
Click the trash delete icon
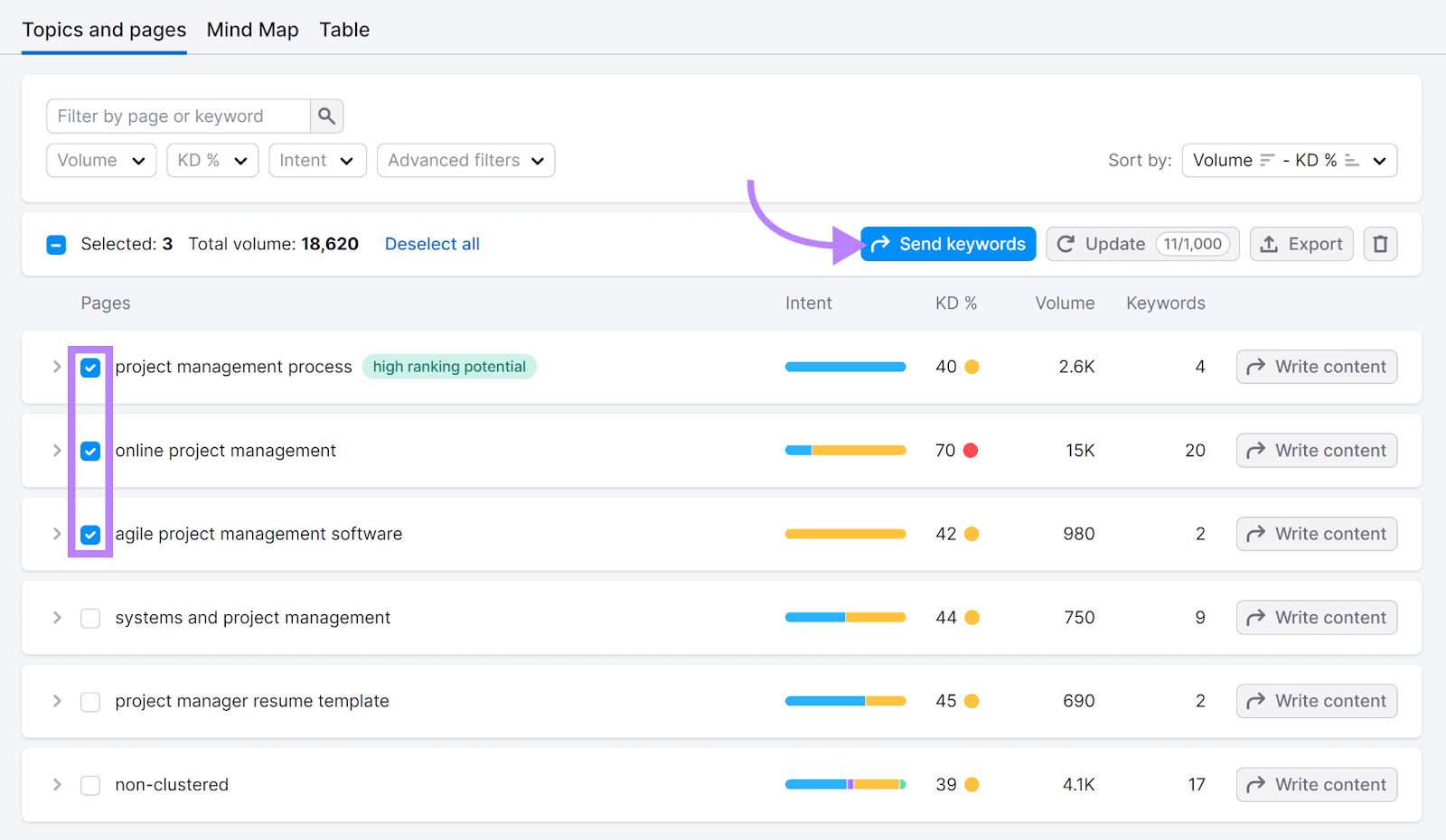click(1380, 243)
